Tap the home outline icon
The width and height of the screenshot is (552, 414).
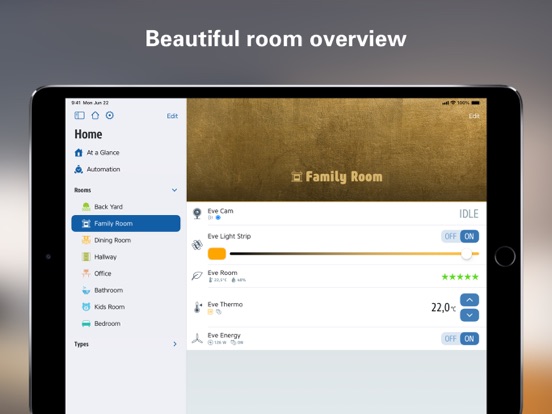95,115
